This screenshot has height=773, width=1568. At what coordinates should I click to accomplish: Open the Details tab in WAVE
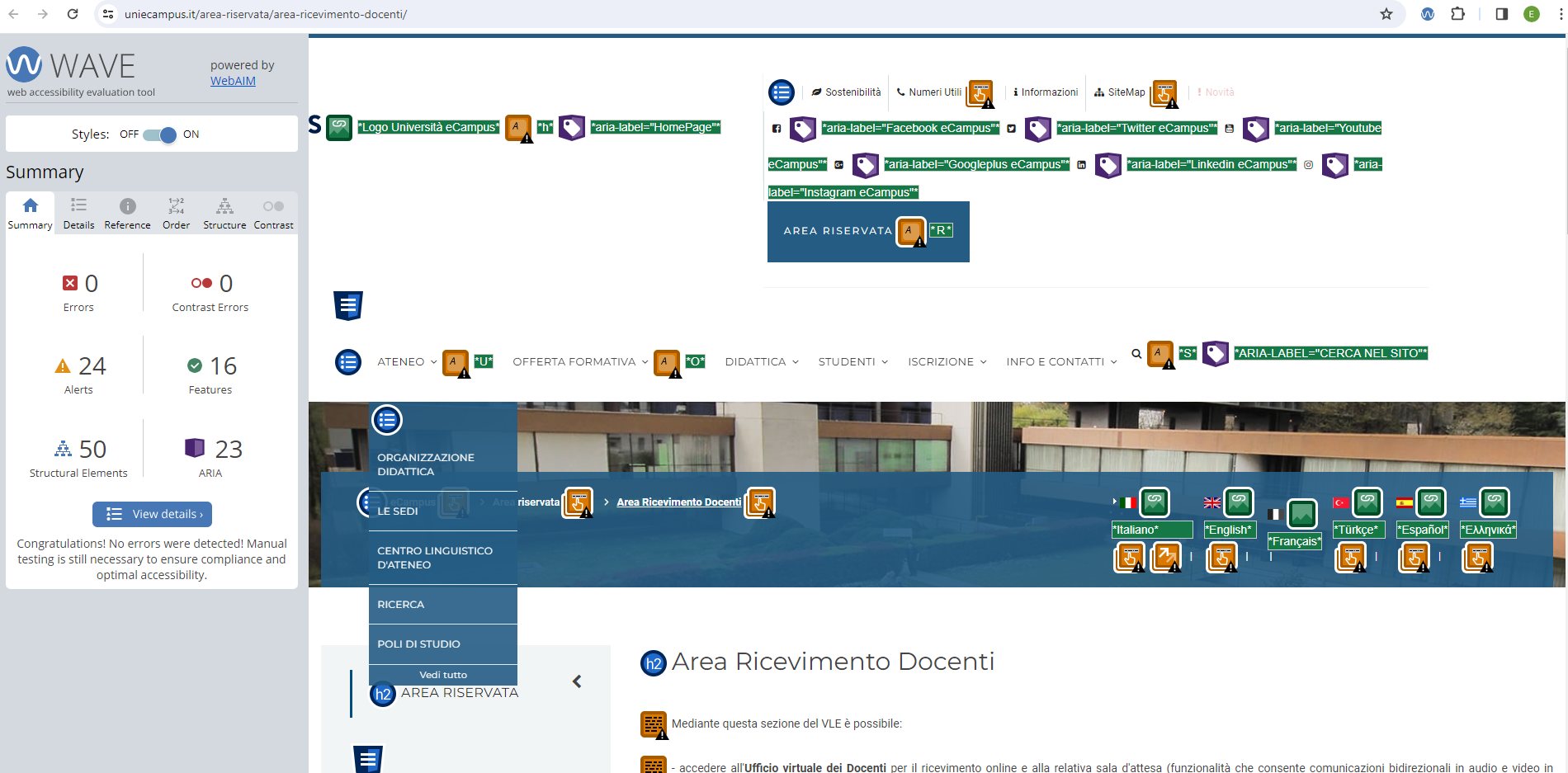pyautogui.click(x=78, y=214)
